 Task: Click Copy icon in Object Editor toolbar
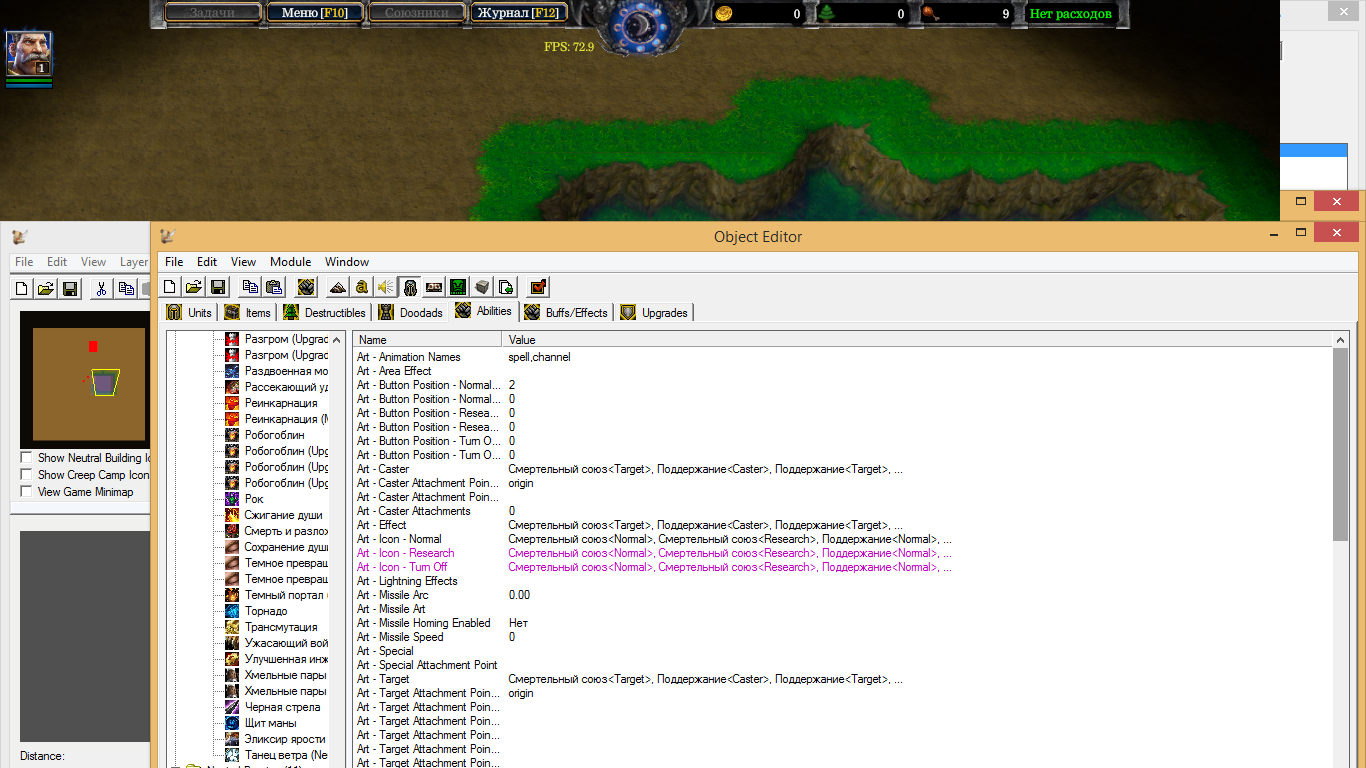[x=251, y=287]
